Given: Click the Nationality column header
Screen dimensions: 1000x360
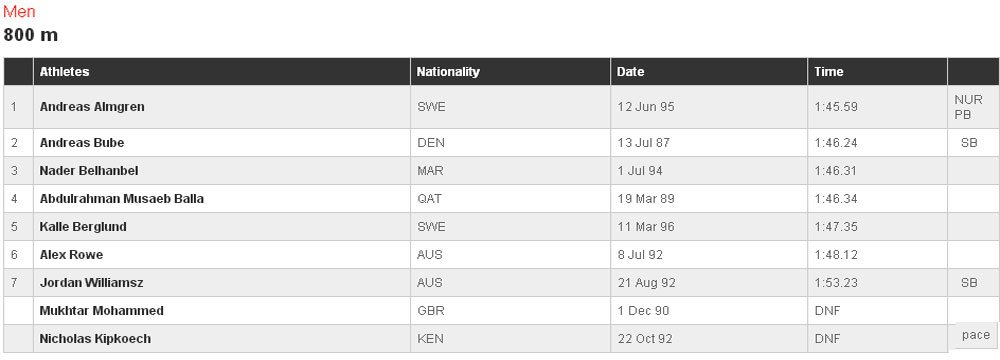Looking at the screenshot, I should [448, 71].
